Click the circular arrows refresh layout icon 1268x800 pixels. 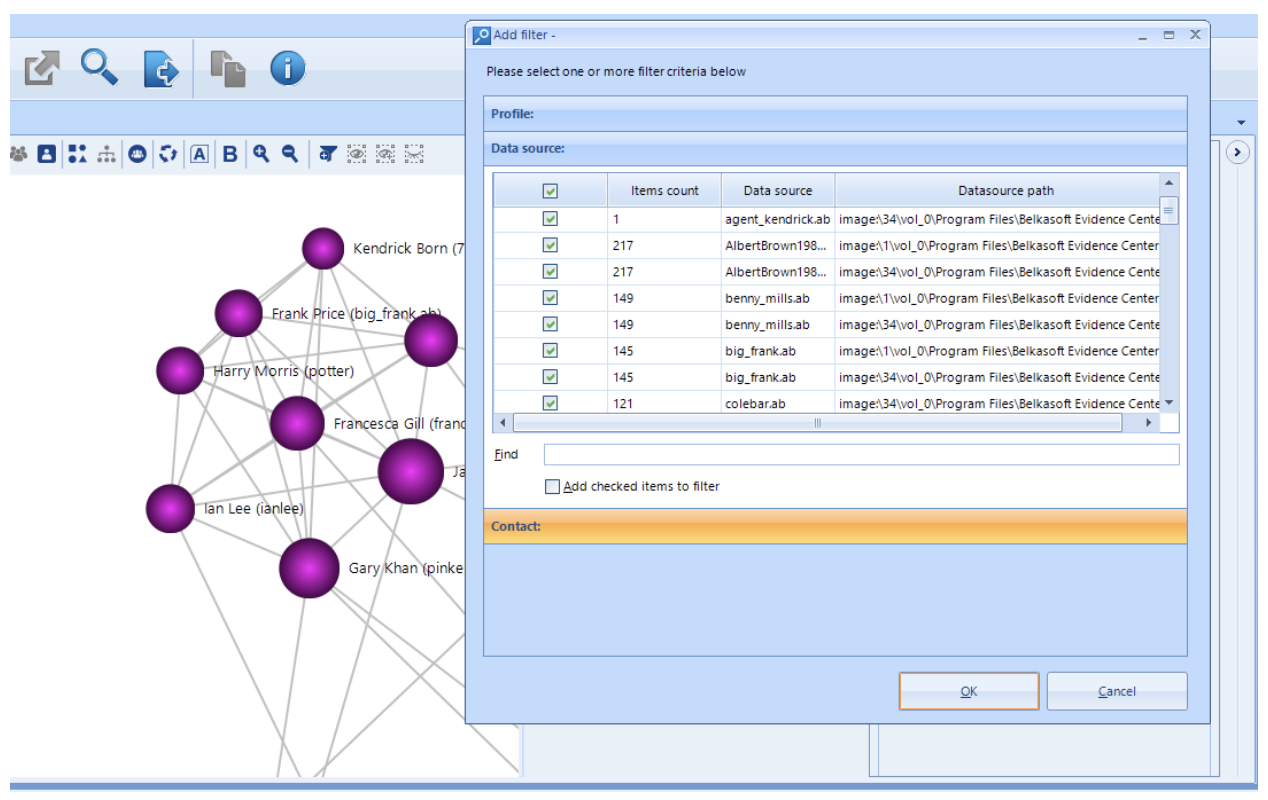[168, 154]
